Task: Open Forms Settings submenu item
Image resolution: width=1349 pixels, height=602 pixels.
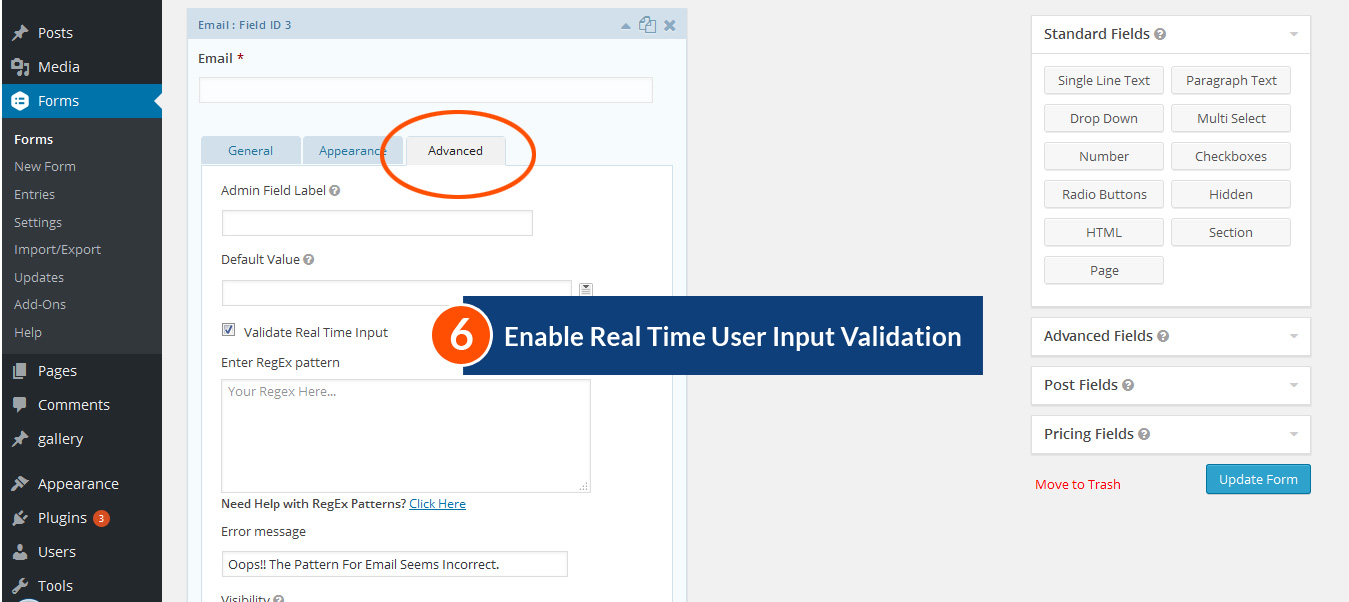Action: click(x=38, y=223)
